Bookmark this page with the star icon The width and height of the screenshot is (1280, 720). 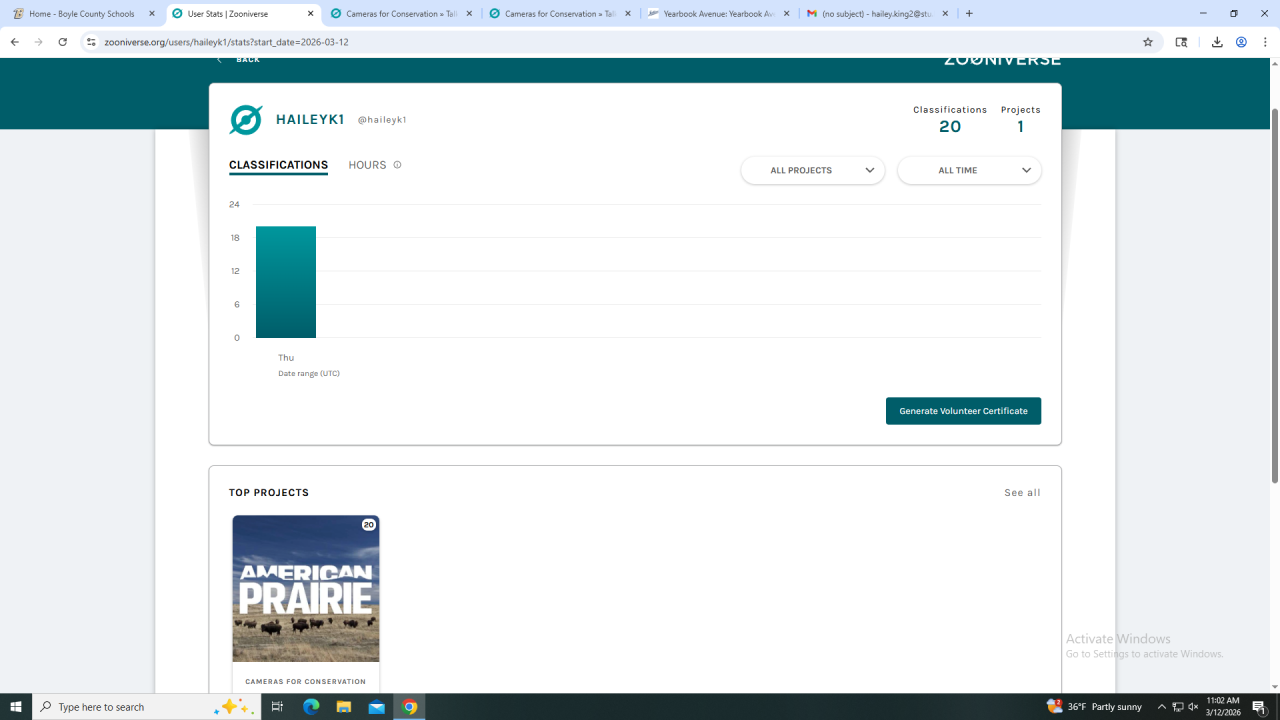(x=1148, y=42)
